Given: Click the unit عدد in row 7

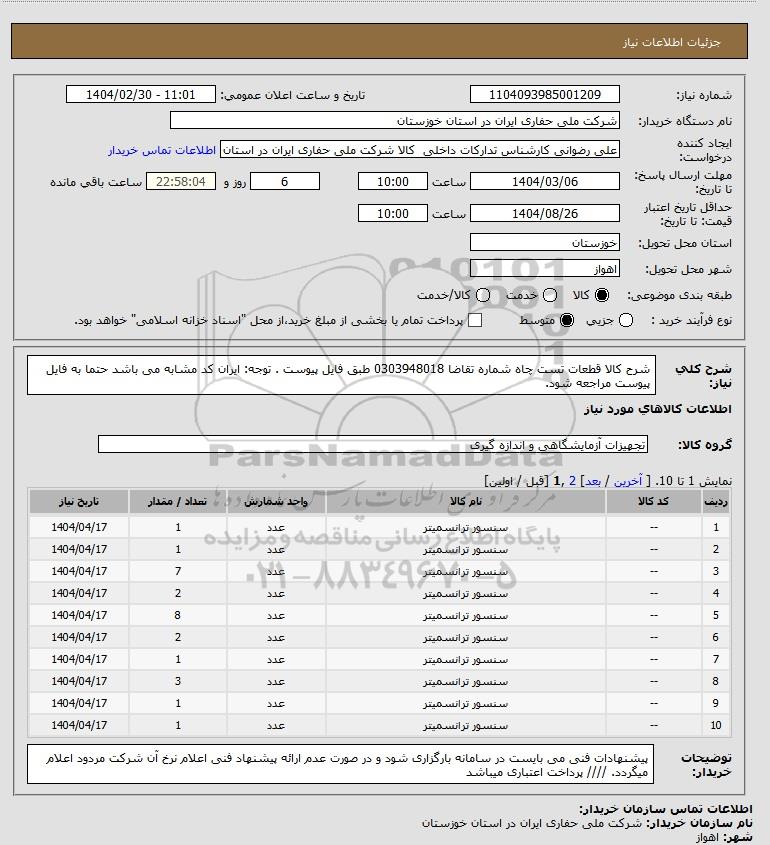Looking at the screenshot, I should click(276, 660).
